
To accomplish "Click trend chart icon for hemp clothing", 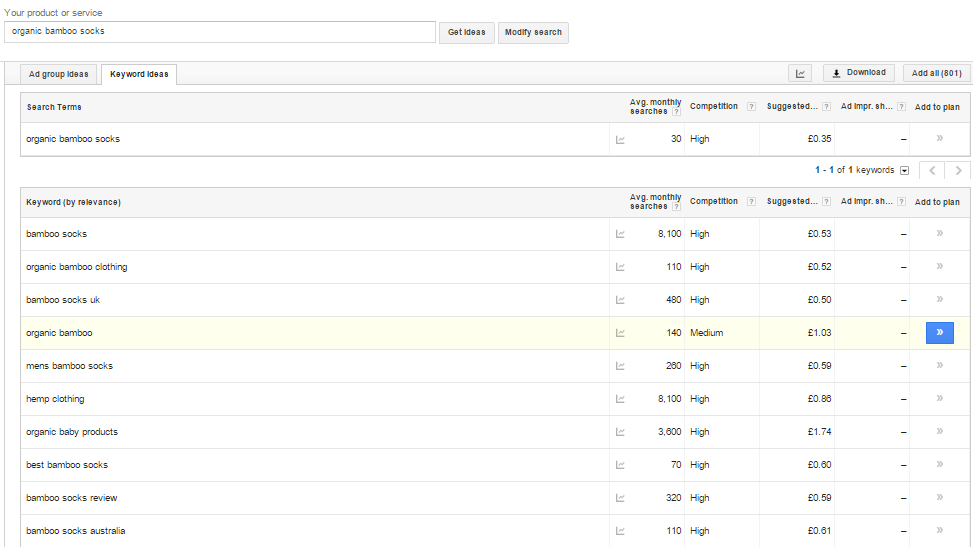I will pos(620,399).
